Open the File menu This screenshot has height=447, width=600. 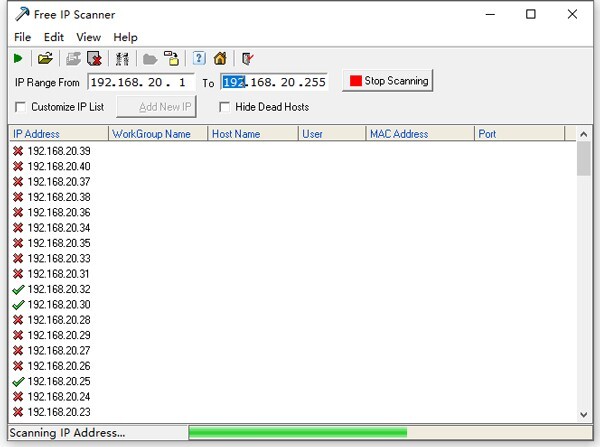22,37
